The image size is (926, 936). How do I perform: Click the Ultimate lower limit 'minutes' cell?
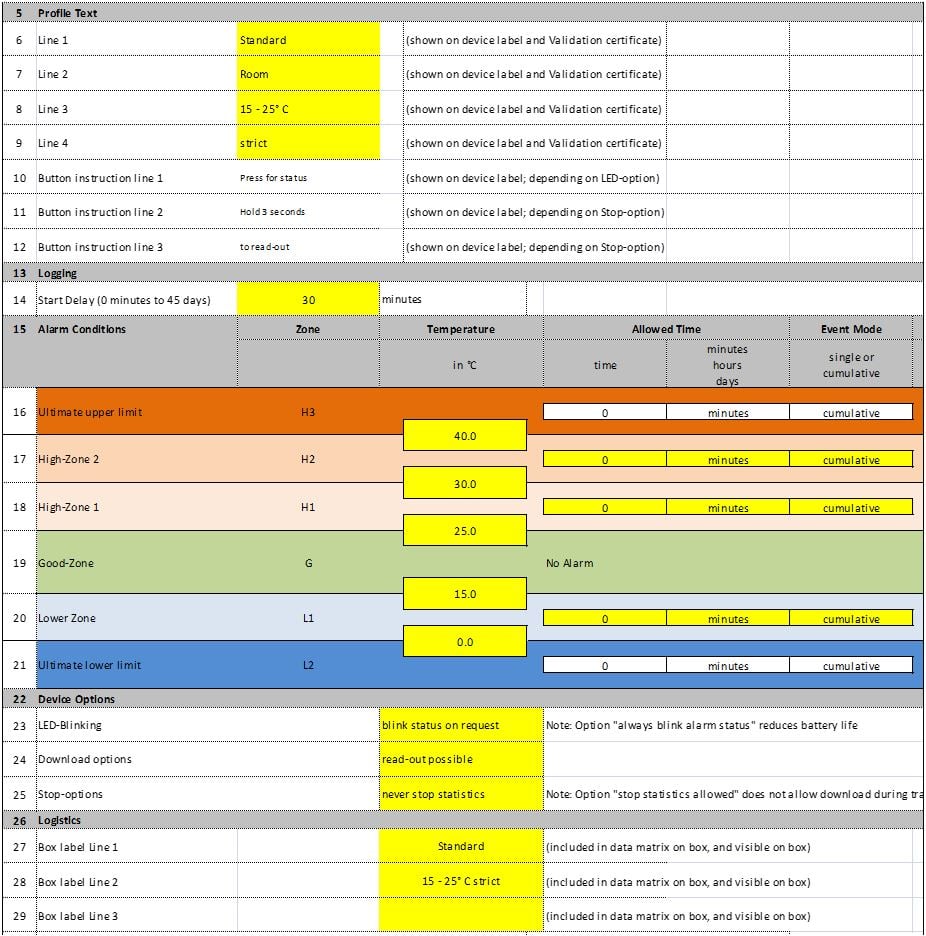point(728,666)
